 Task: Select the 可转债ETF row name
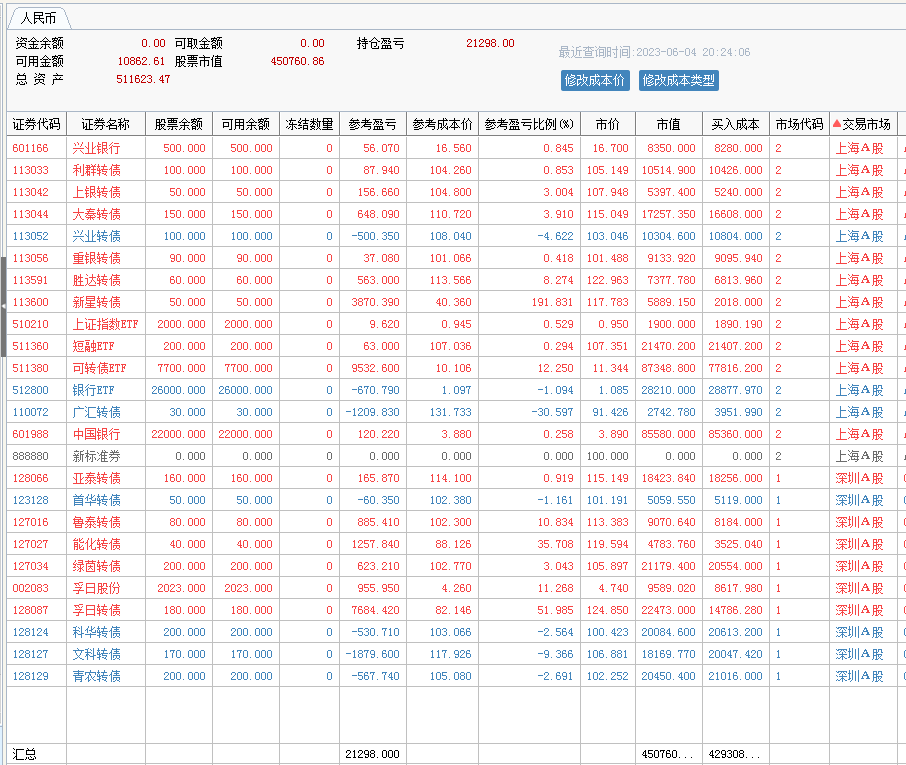tap(99, 368)
